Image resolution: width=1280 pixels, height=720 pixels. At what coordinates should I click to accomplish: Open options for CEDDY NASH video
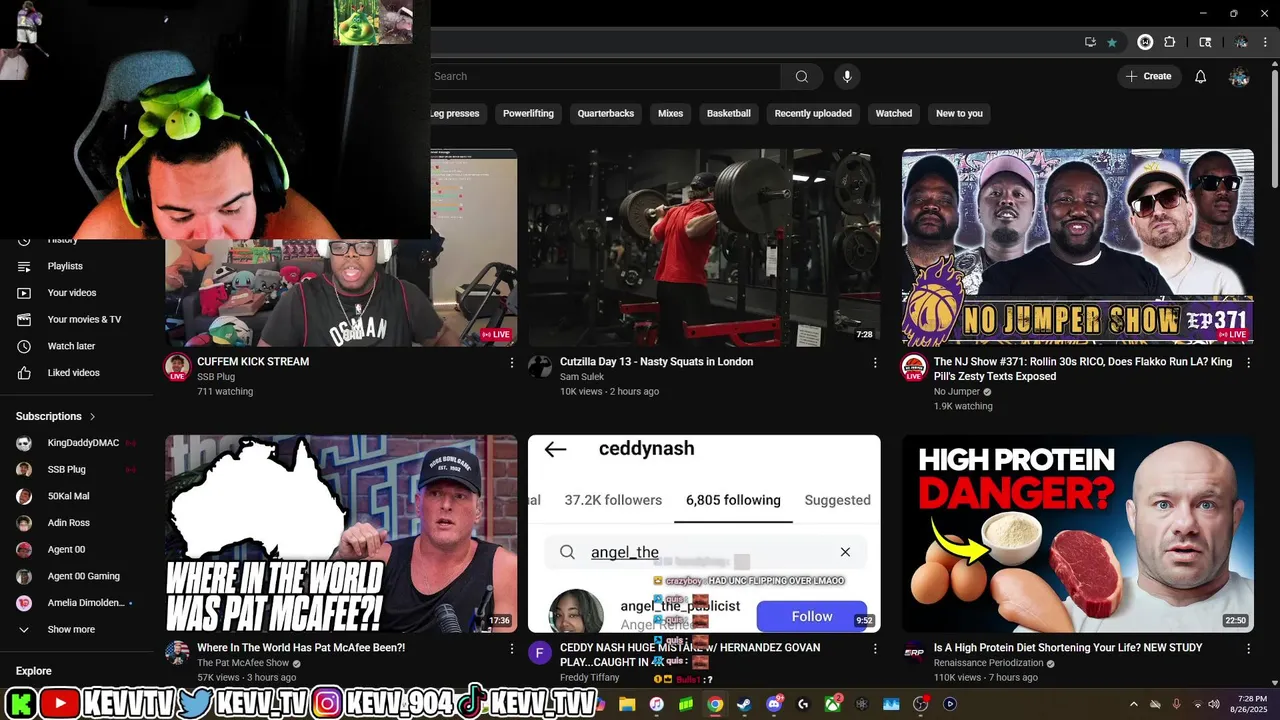tap(875, 648)
